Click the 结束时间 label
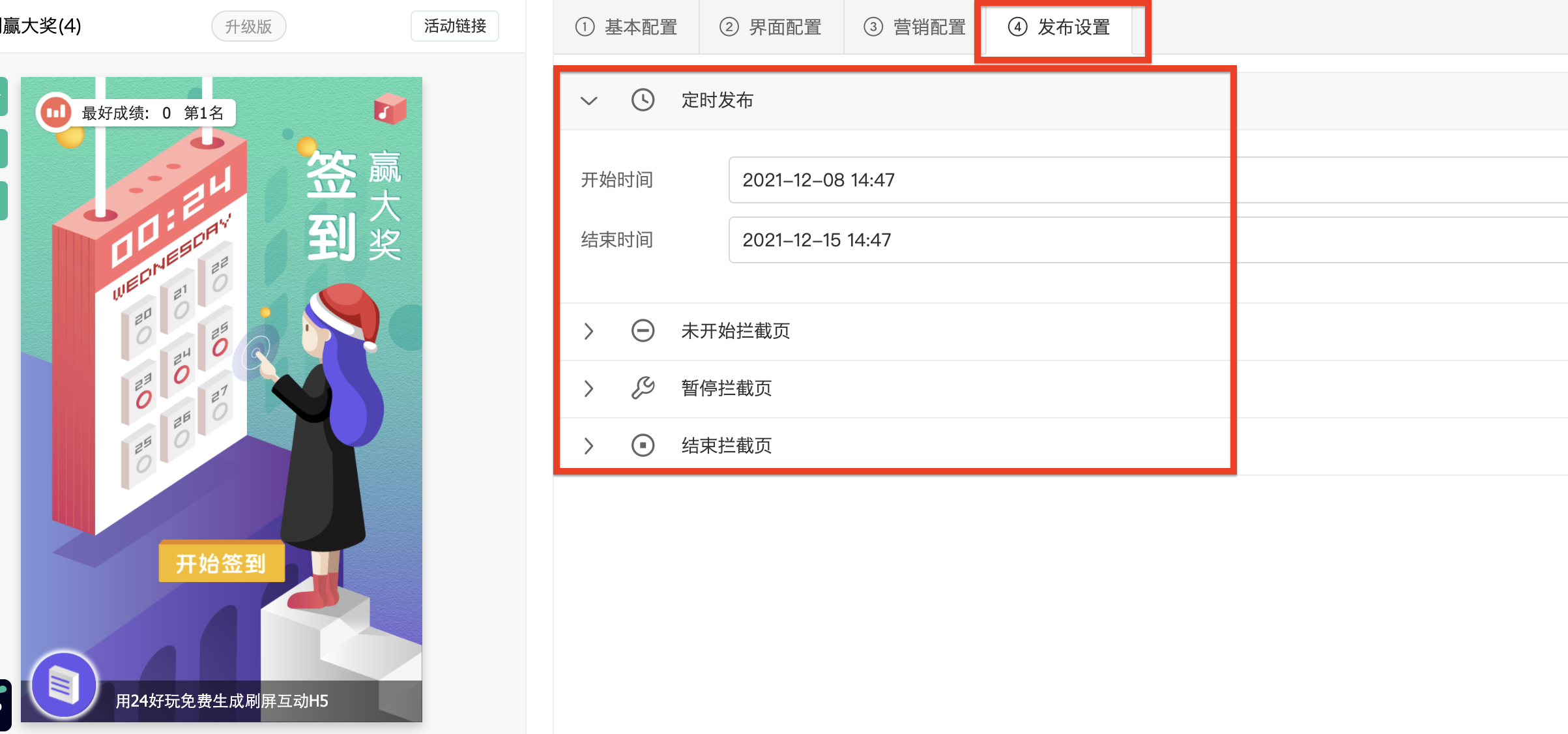This screenshot has height=734, width=1568. 617,240
